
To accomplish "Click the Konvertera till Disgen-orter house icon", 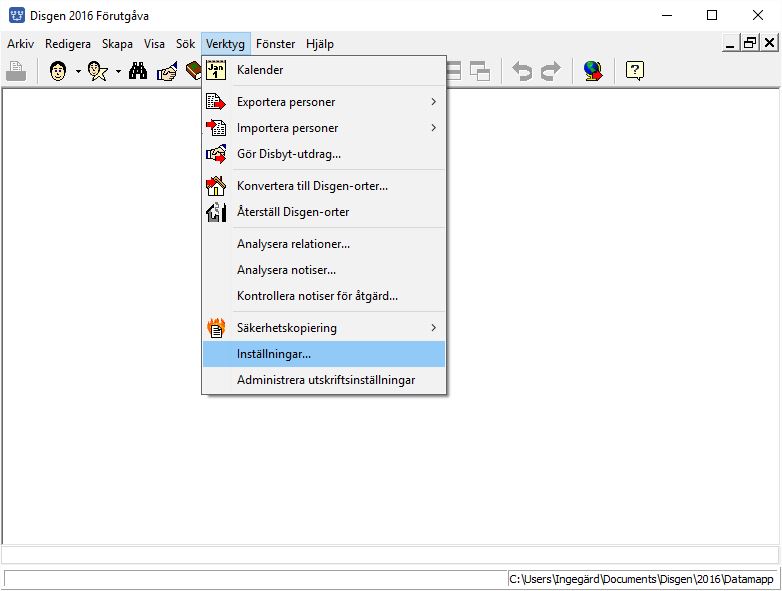I will 216,186.
